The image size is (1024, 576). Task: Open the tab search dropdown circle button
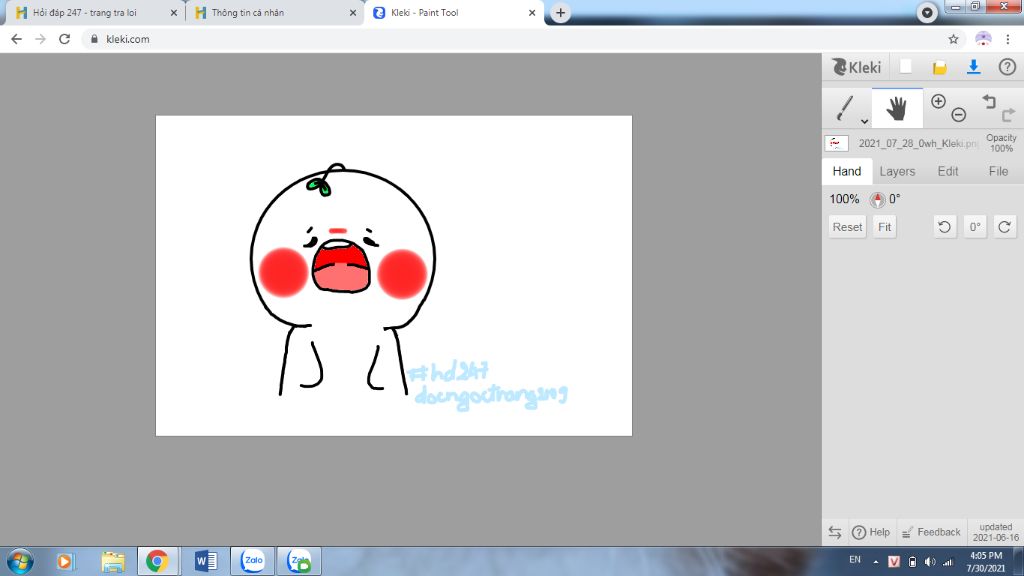click(x=927, y=12)
